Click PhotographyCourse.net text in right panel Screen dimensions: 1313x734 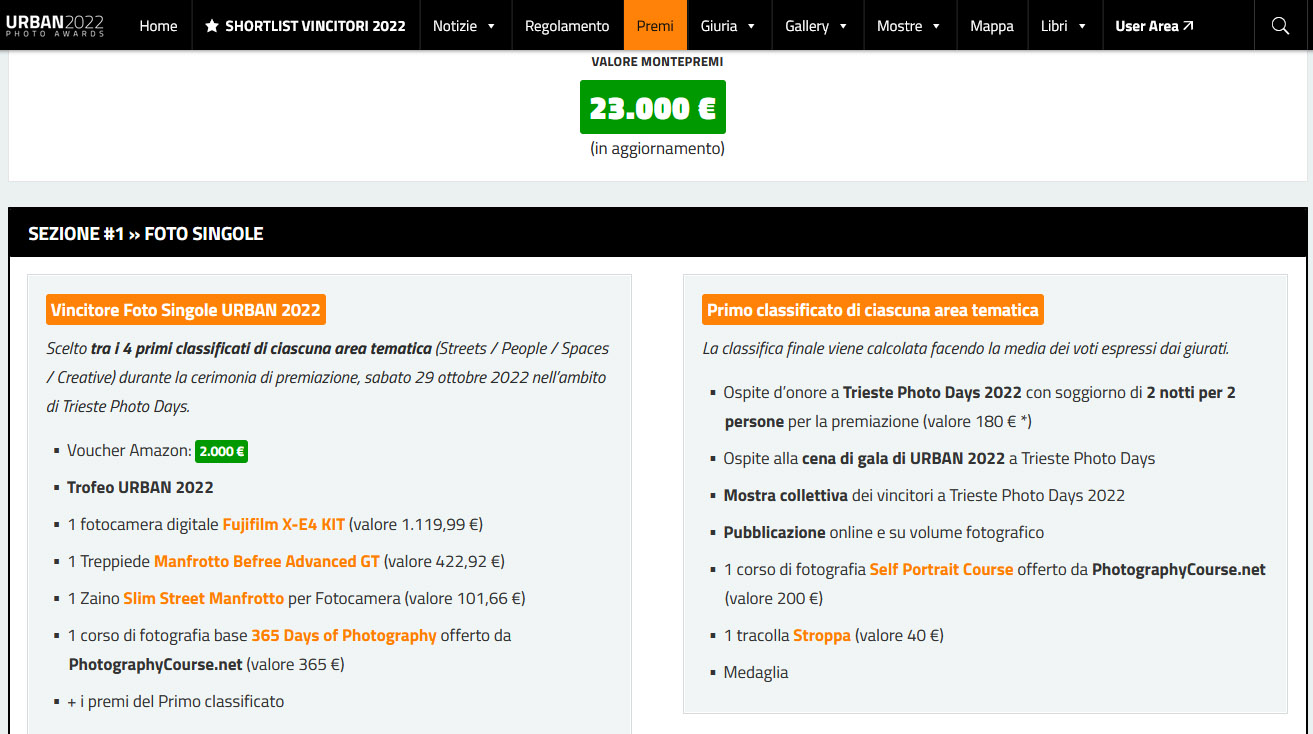[x=1179, y=569]
